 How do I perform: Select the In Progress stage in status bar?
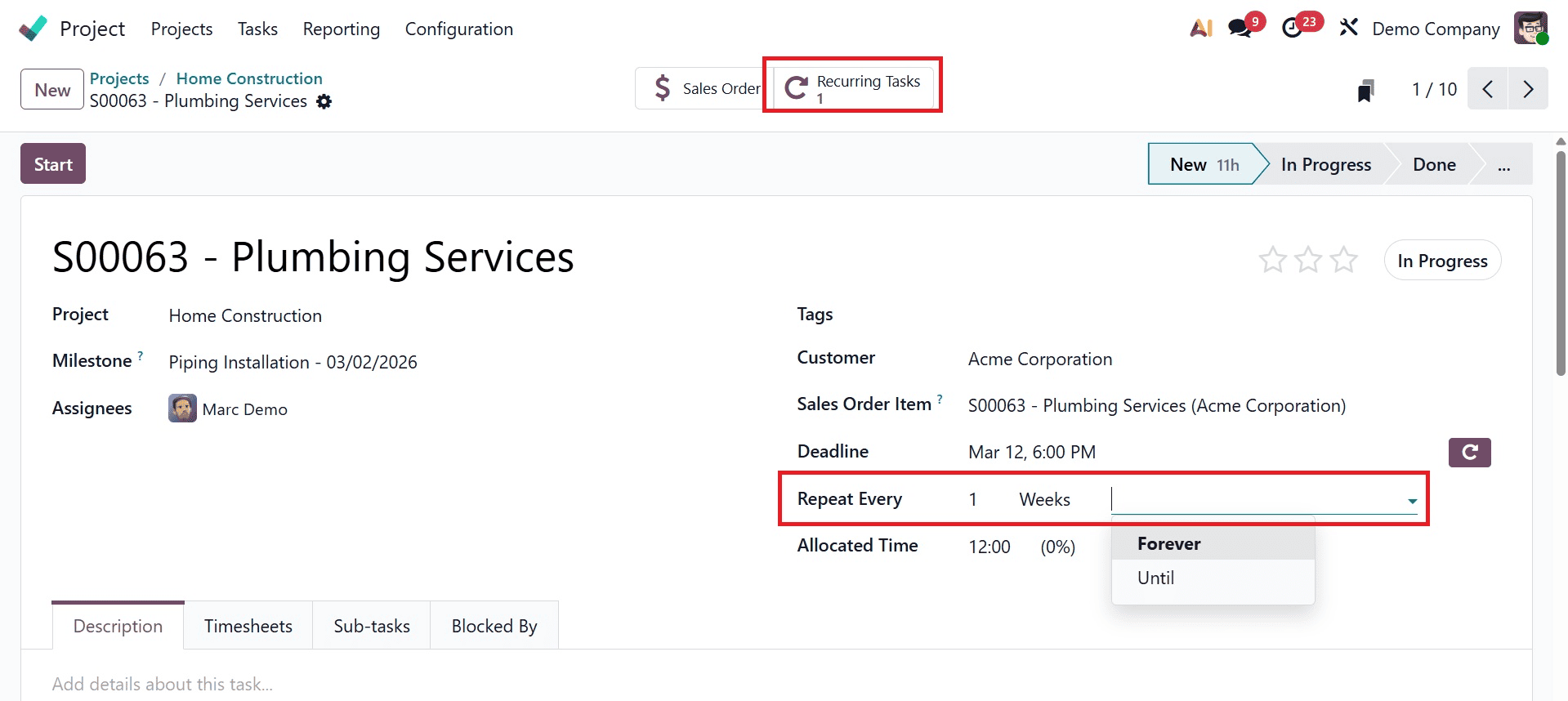tap(1325, 164)
